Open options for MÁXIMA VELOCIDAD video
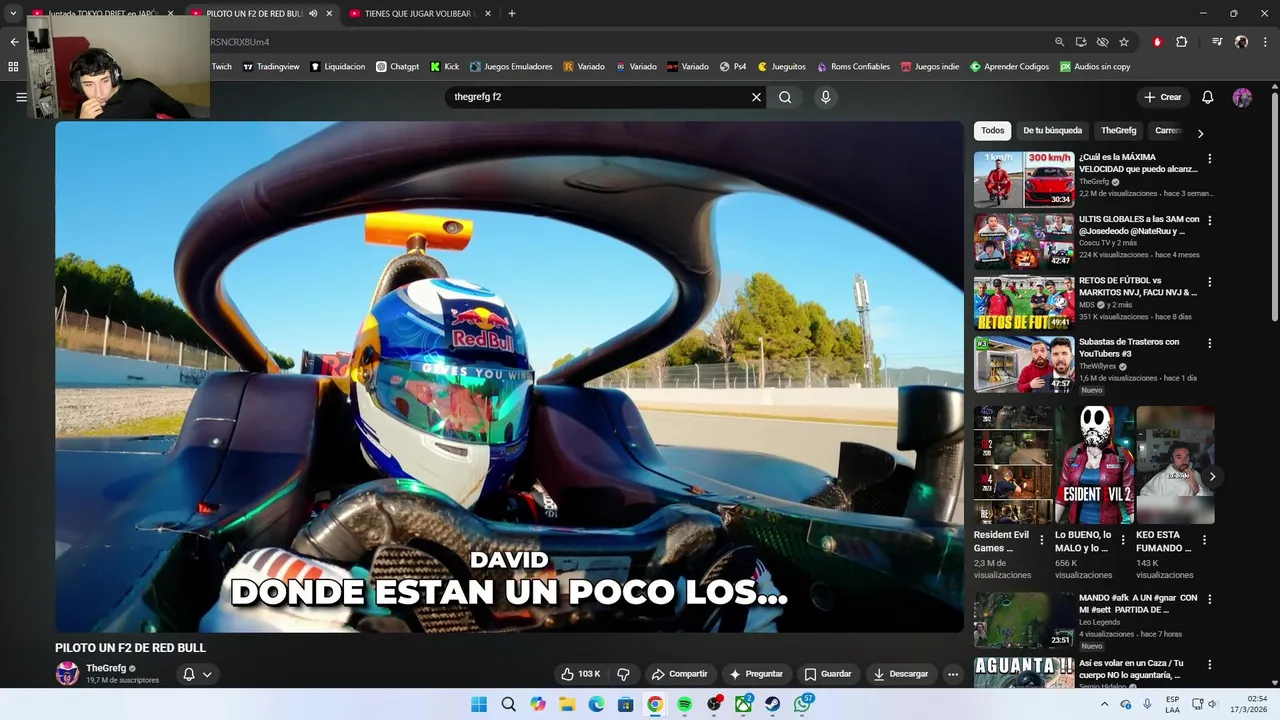 pos(1210,158)
